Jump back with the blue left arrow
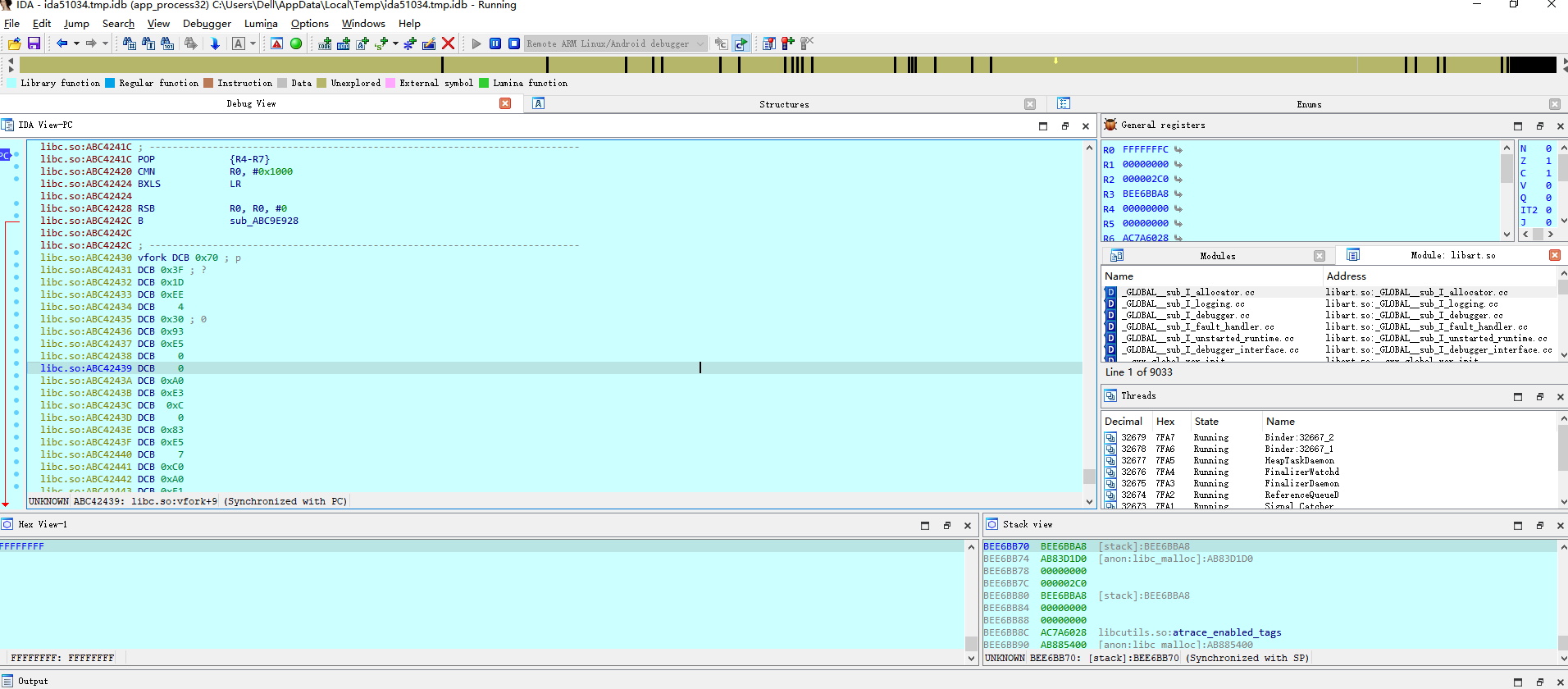This screenshot has height=689, width=1568. click(62, 43)
